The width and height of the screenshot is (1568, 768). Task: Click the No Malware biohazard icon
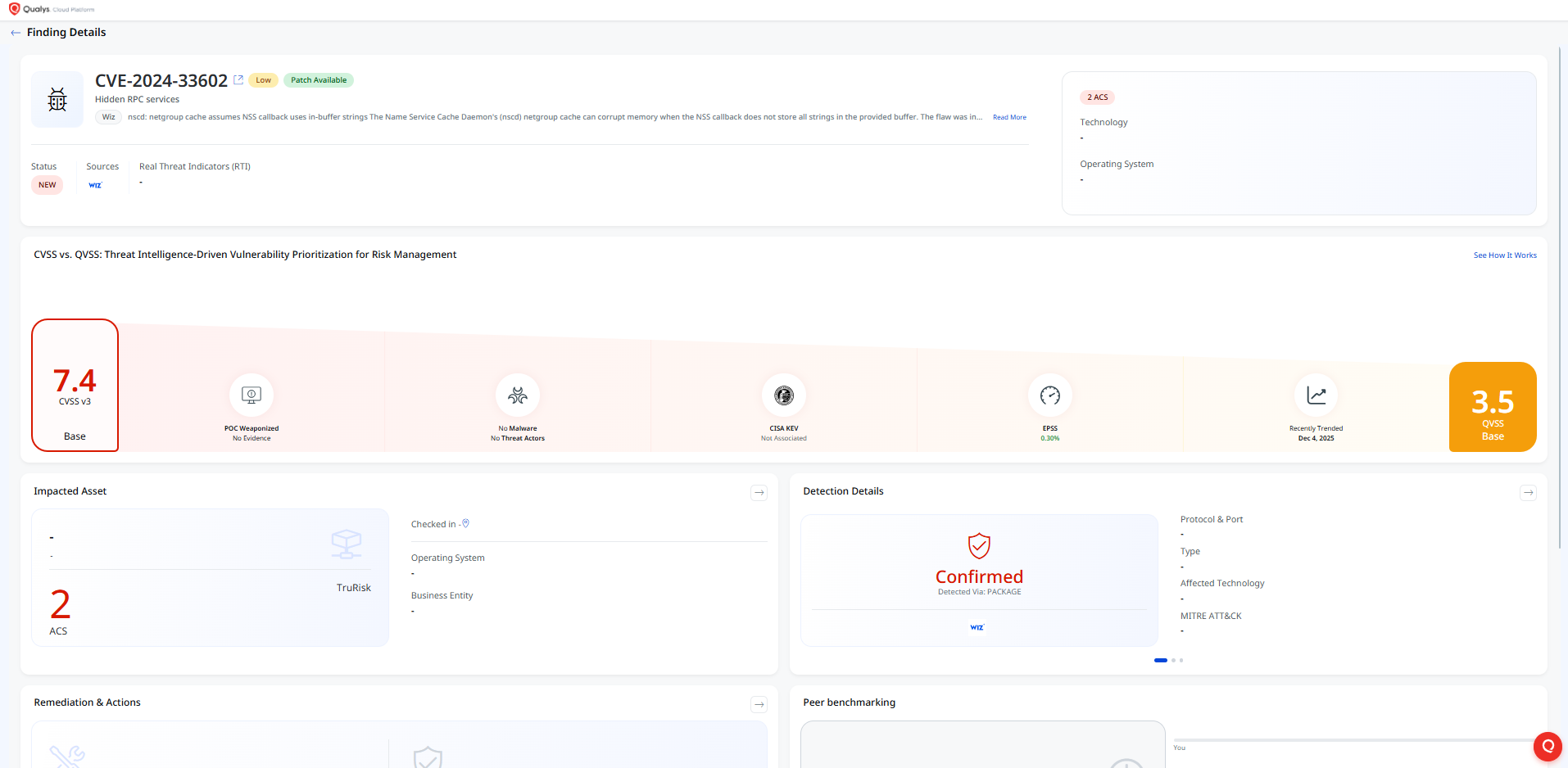(x=518, y=395)
